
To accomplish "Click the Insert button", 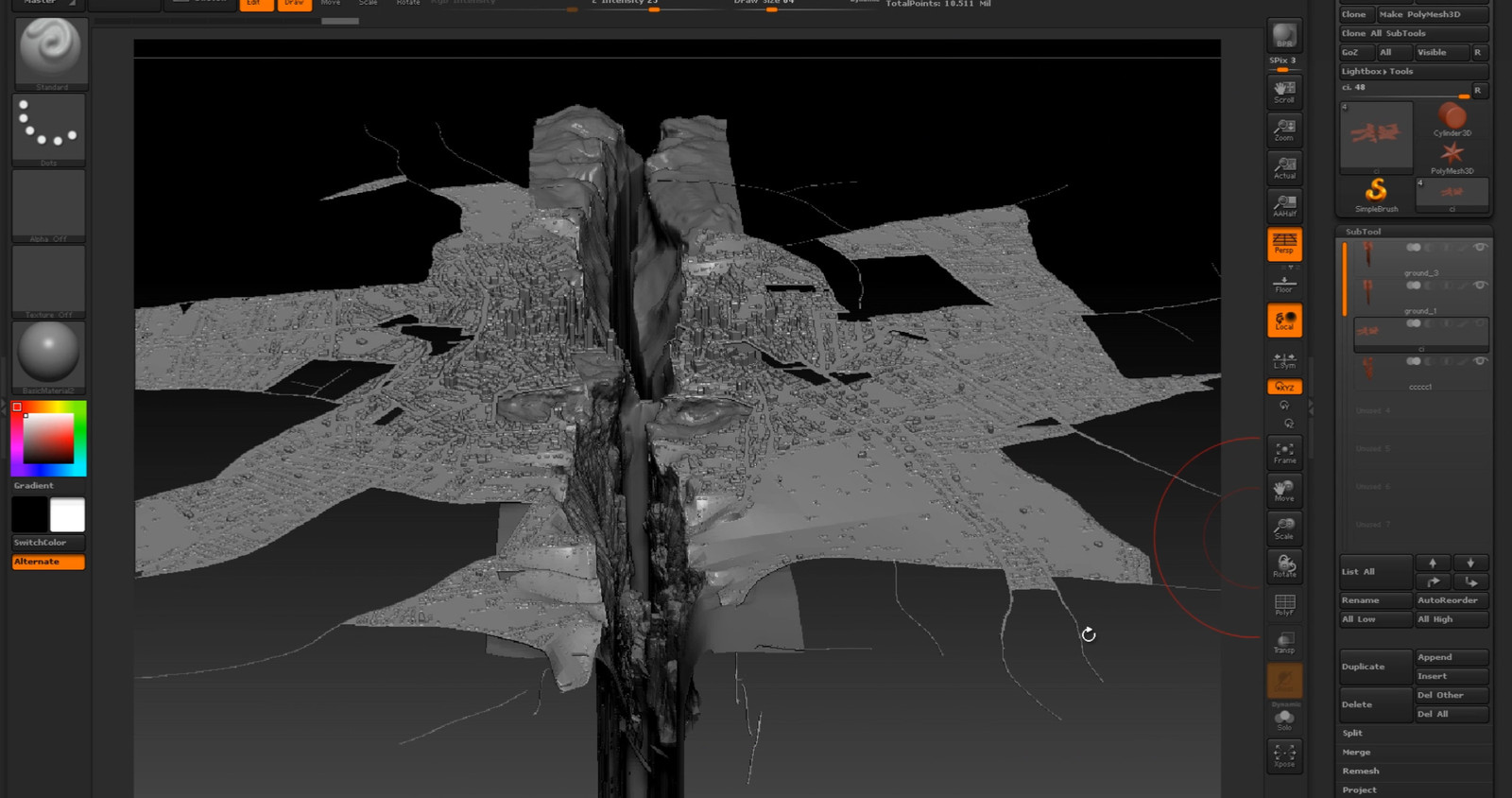I will click(1452, 676).
